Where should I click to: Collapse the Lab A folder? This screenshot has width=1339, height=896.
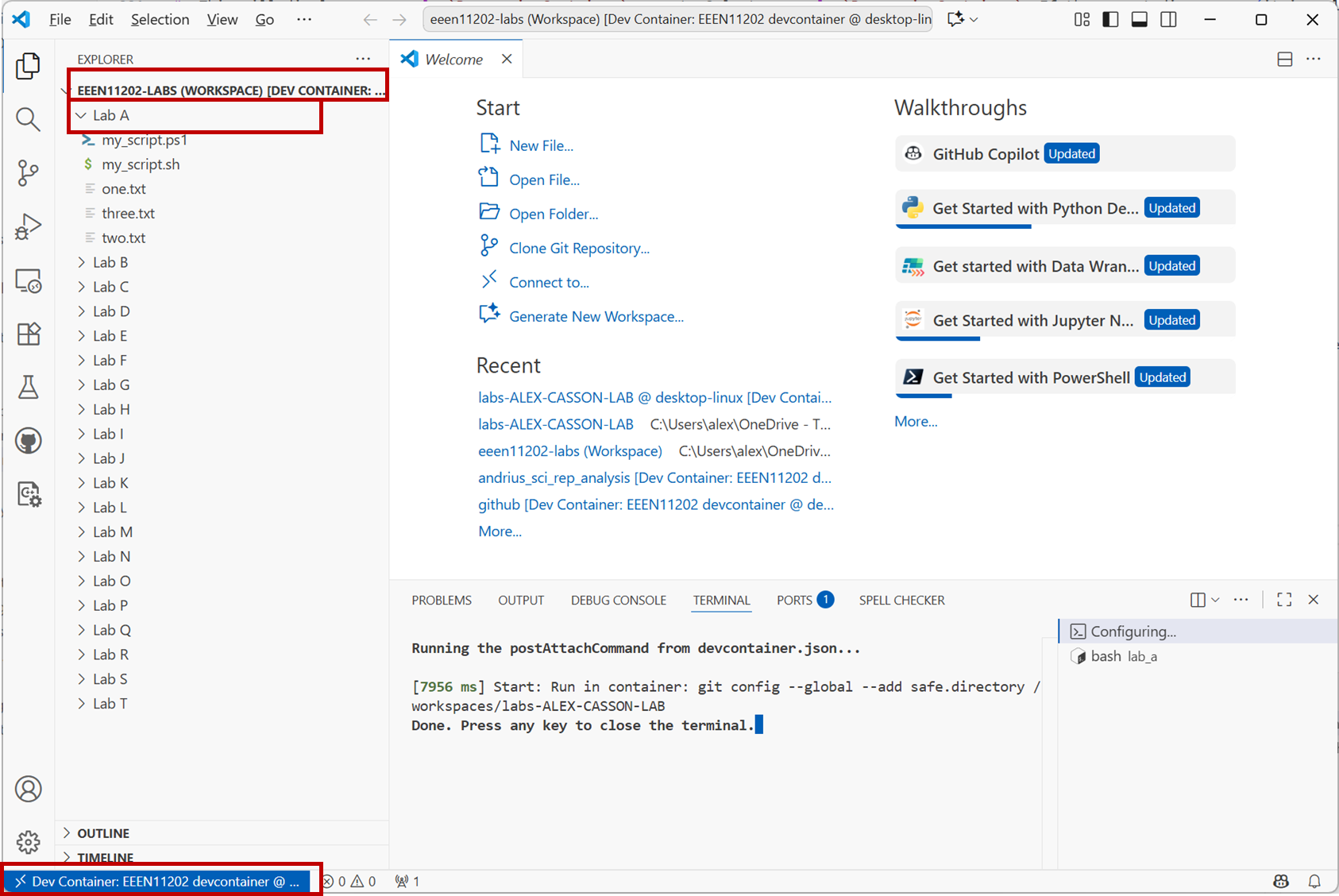110,115
